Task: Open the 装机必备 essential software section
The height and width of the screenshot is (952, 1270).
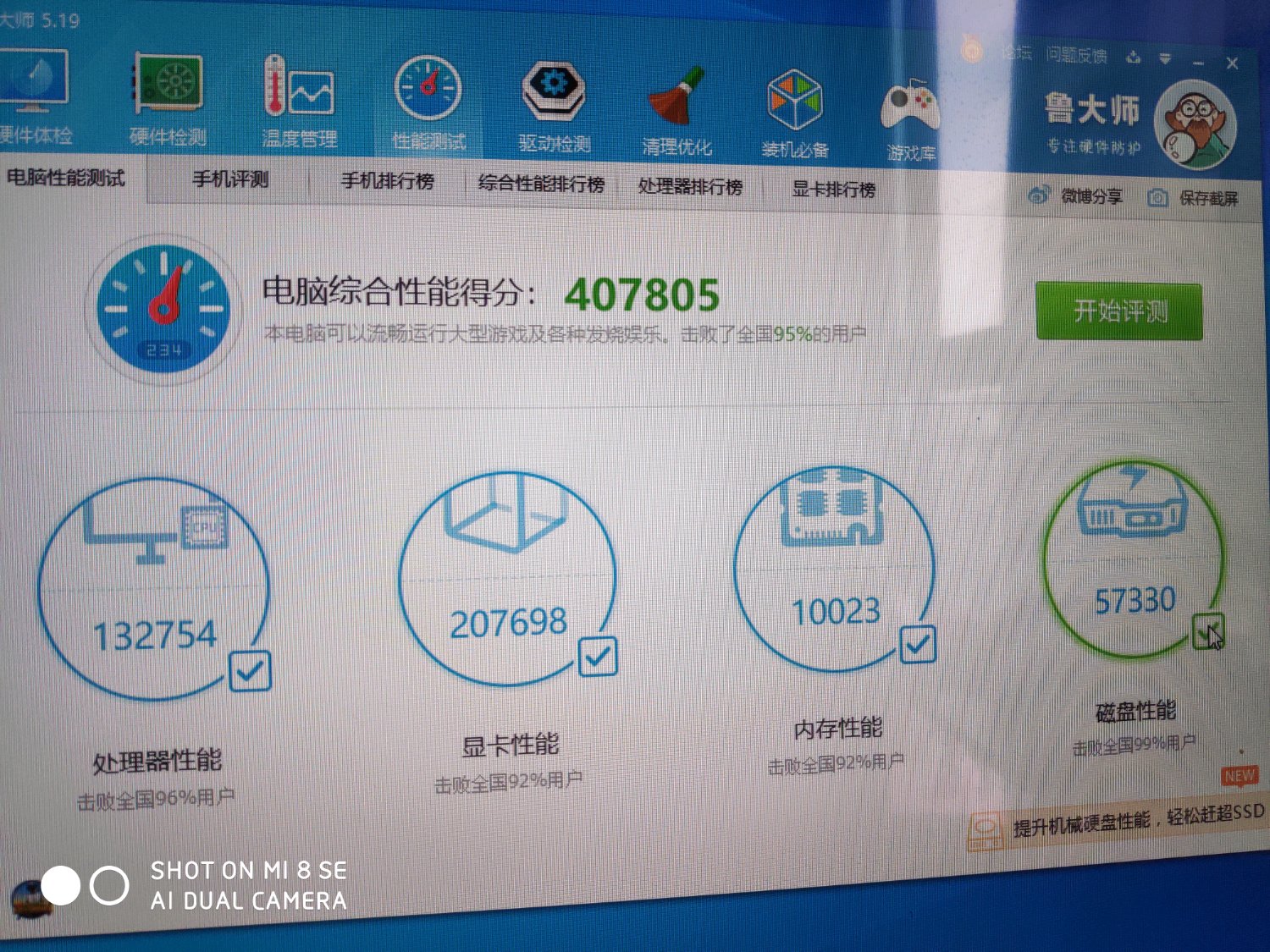Action: pyautogui.click(x=794, y=113)
